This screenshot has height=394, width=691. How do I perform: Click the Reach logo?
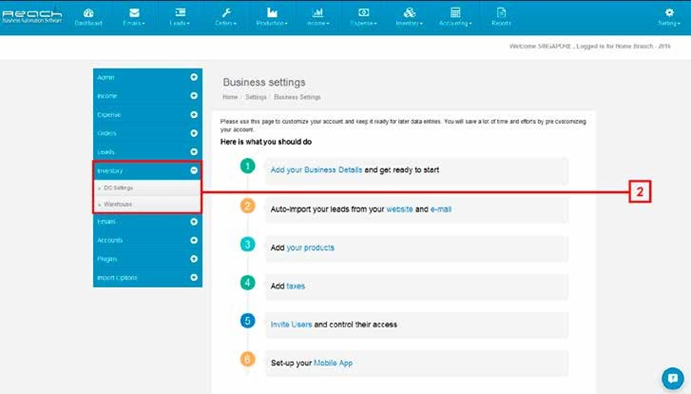point(32,16)
